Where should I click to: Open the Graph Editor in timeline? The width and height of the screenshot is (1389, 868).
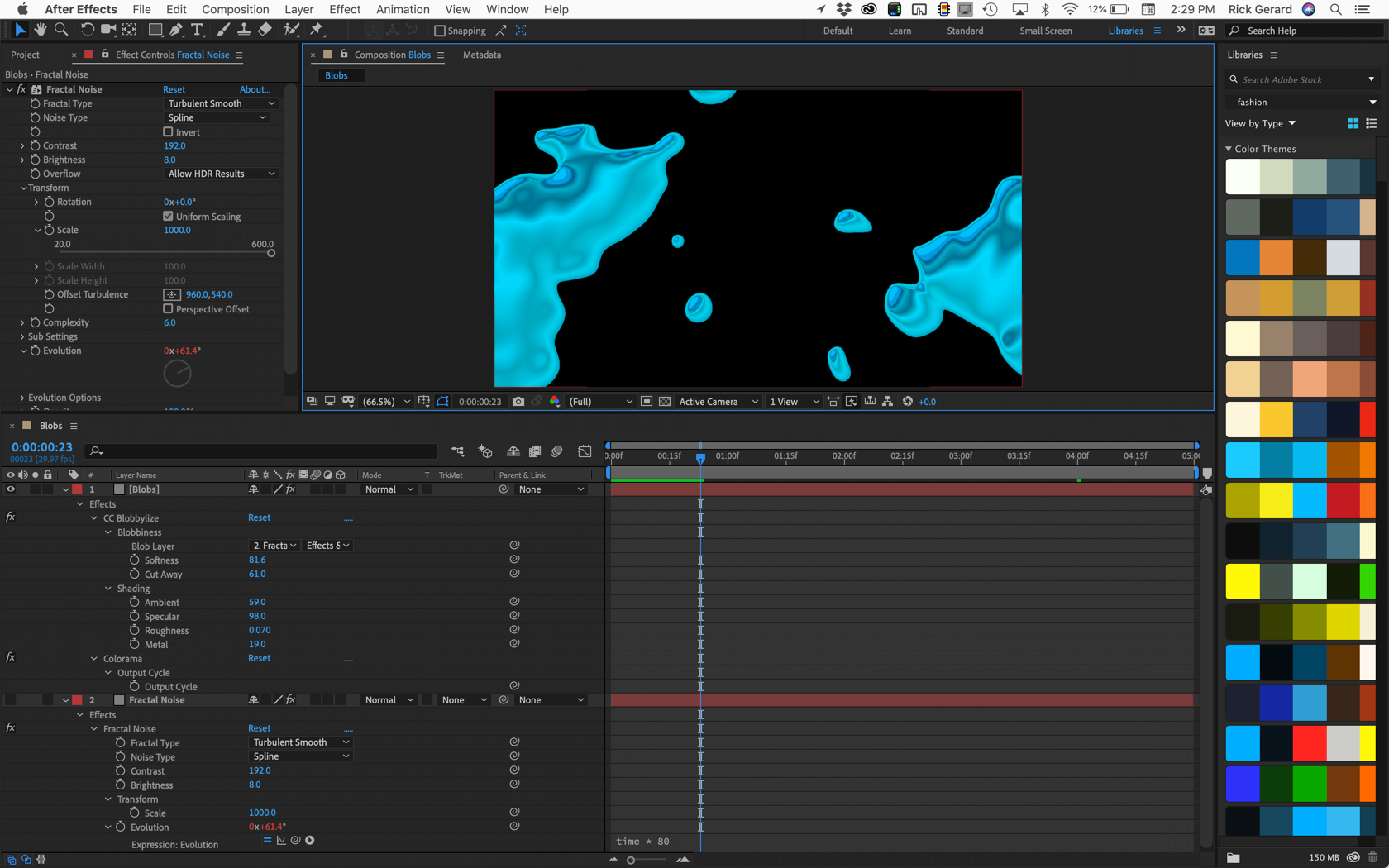pyautogui.click(x=585, y=451)
